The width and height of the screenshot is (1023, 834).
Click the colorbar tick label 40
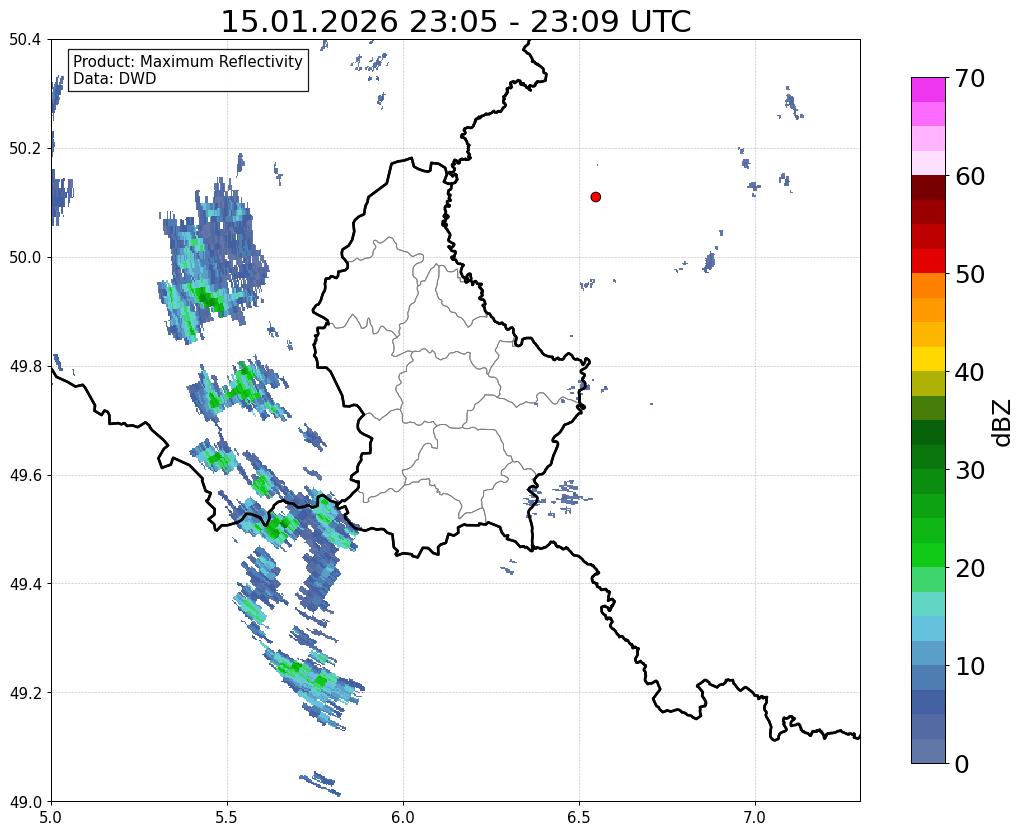[x=970, y=372]
